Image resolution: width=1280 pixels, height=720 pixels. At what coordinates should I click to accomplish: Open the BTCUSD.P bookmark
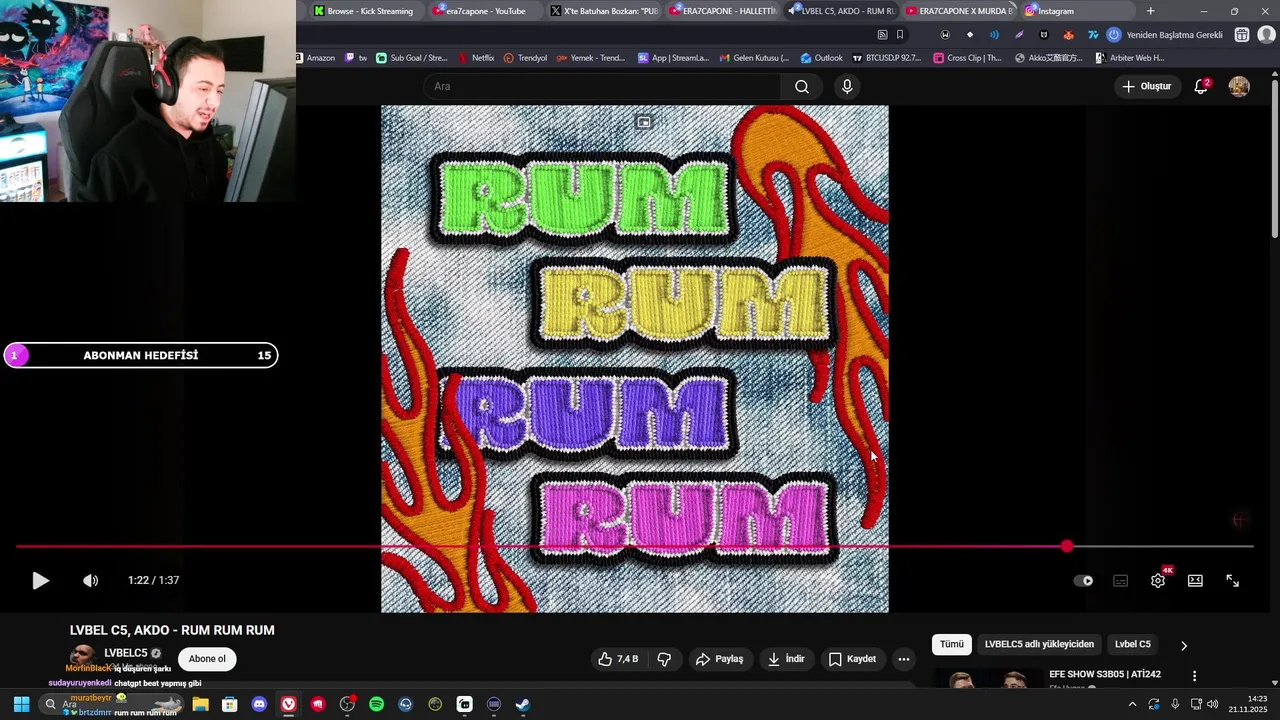tap(886, 58)
